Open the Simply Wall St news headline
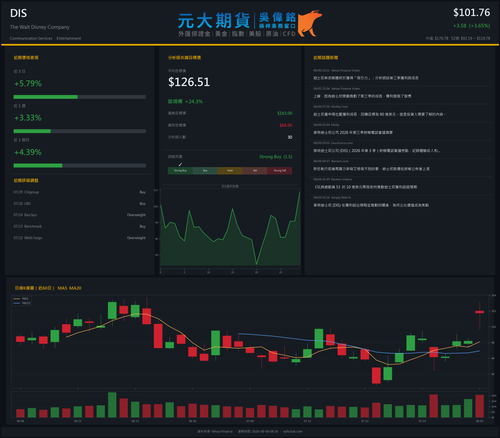 click(x=371, y=205)
